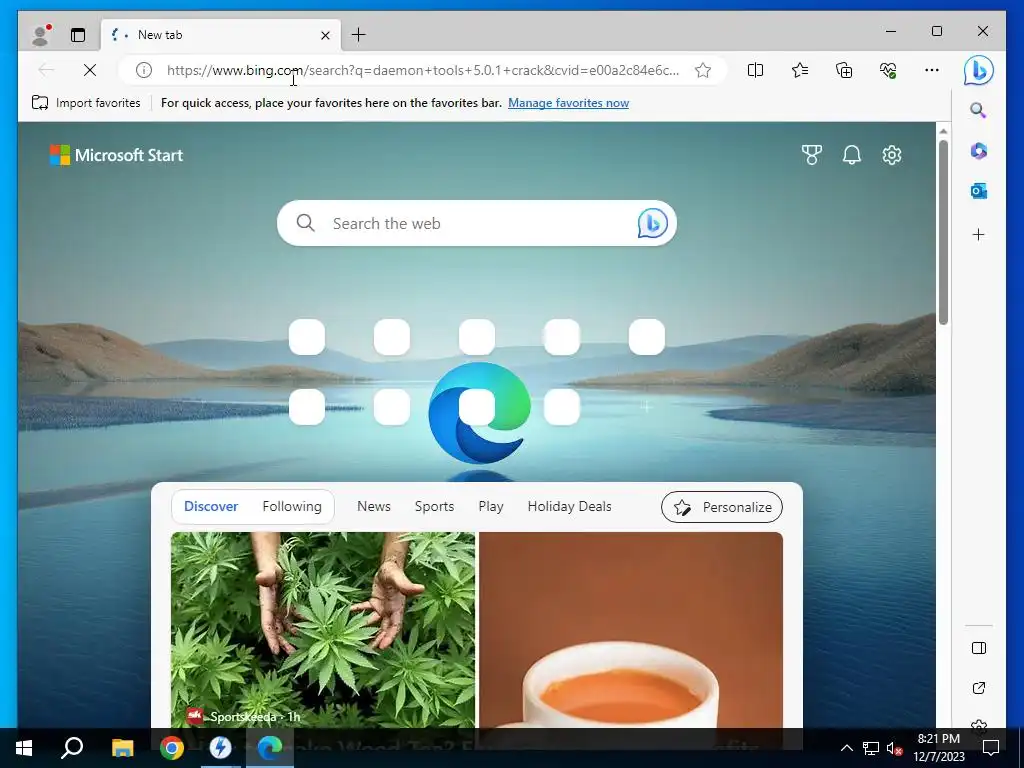Open sidebar Search icon

(978, 110)
